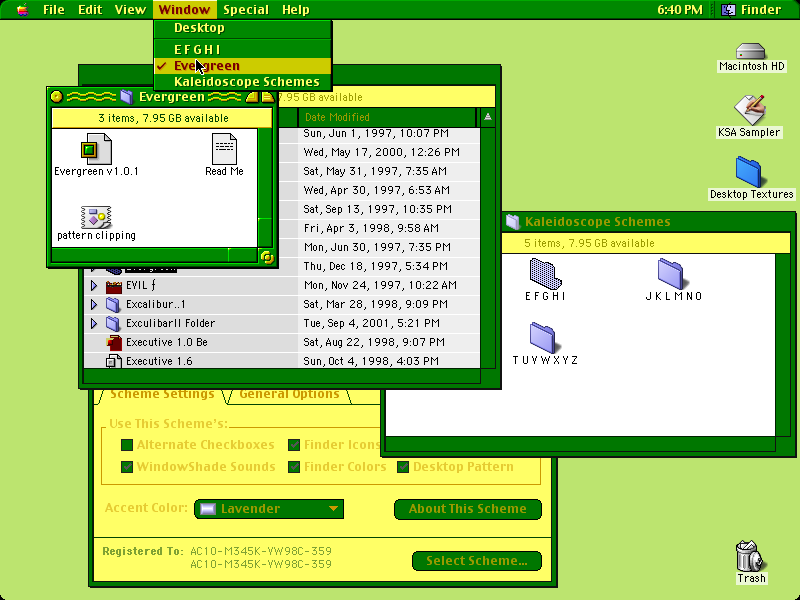Open the Special menu

tap(246, 10)
